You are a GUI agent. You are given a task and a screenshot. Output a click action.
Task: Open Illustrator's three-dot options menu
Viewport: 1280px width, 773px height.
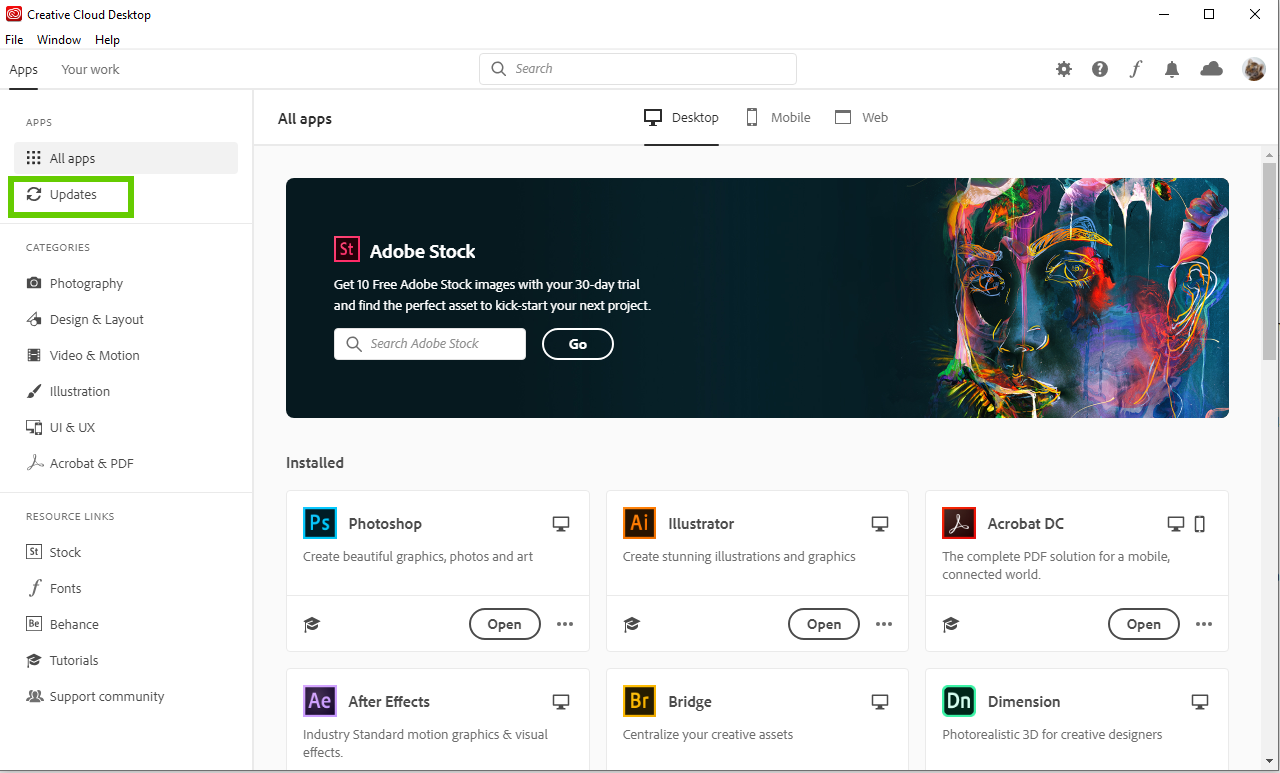[884, 624]
